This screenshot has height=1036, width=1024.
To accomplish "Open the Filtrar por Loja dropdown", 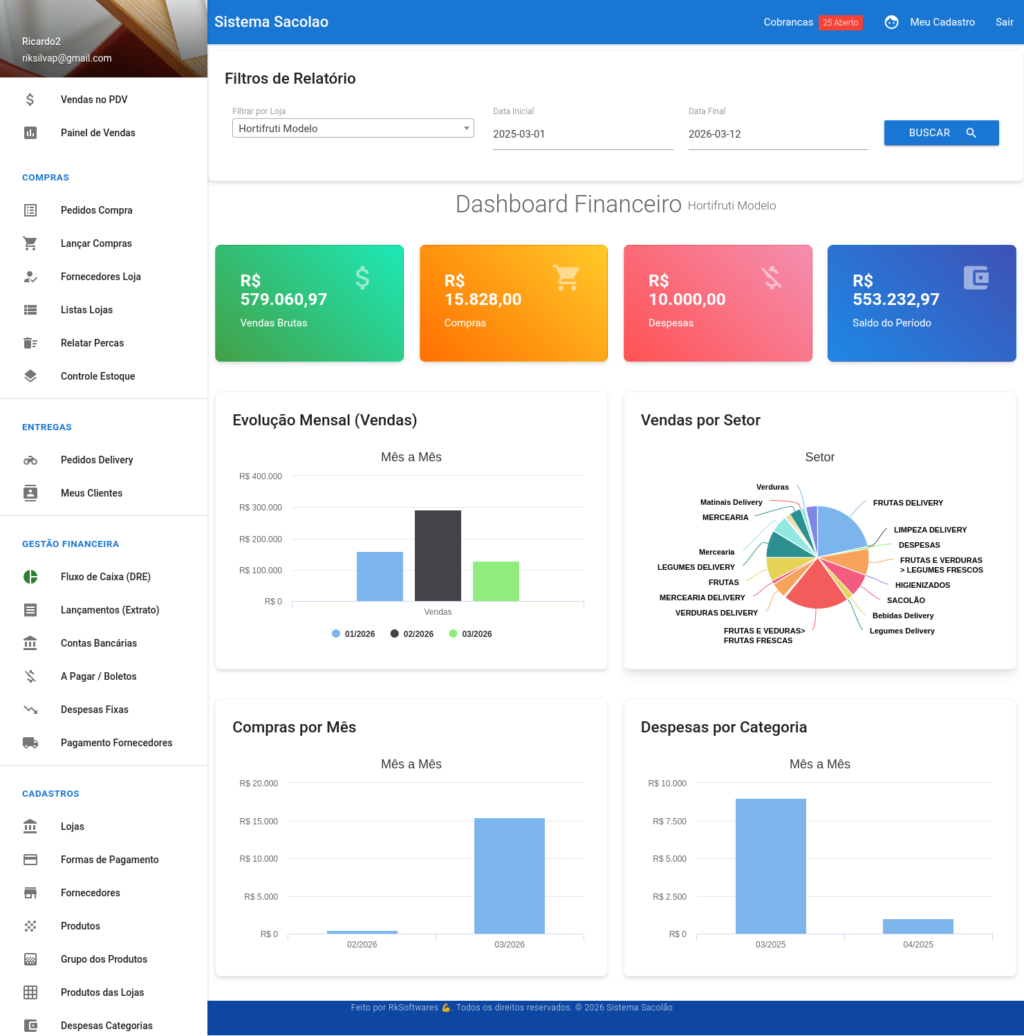I will [x=353, y=128].
